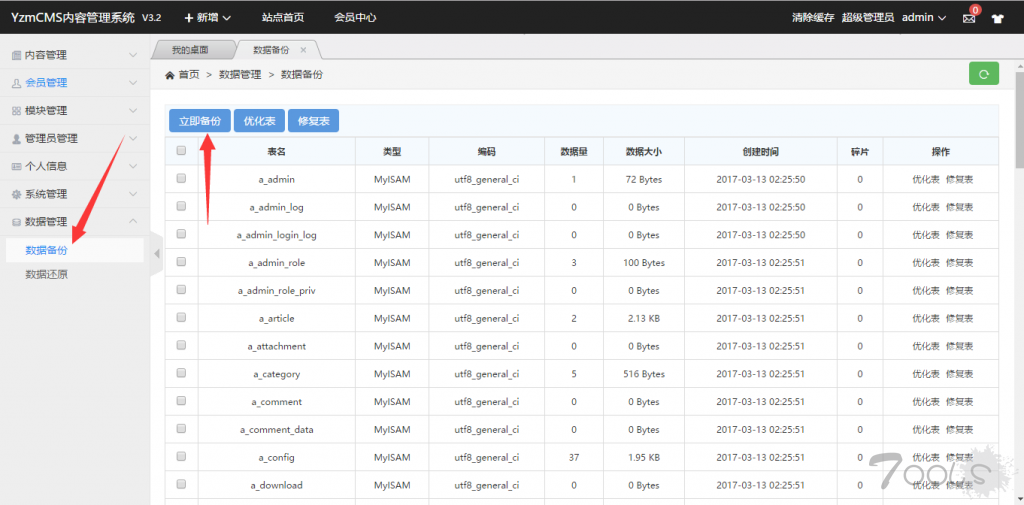Expand the 管理员管理 sidebar chevron

(133, 138)
